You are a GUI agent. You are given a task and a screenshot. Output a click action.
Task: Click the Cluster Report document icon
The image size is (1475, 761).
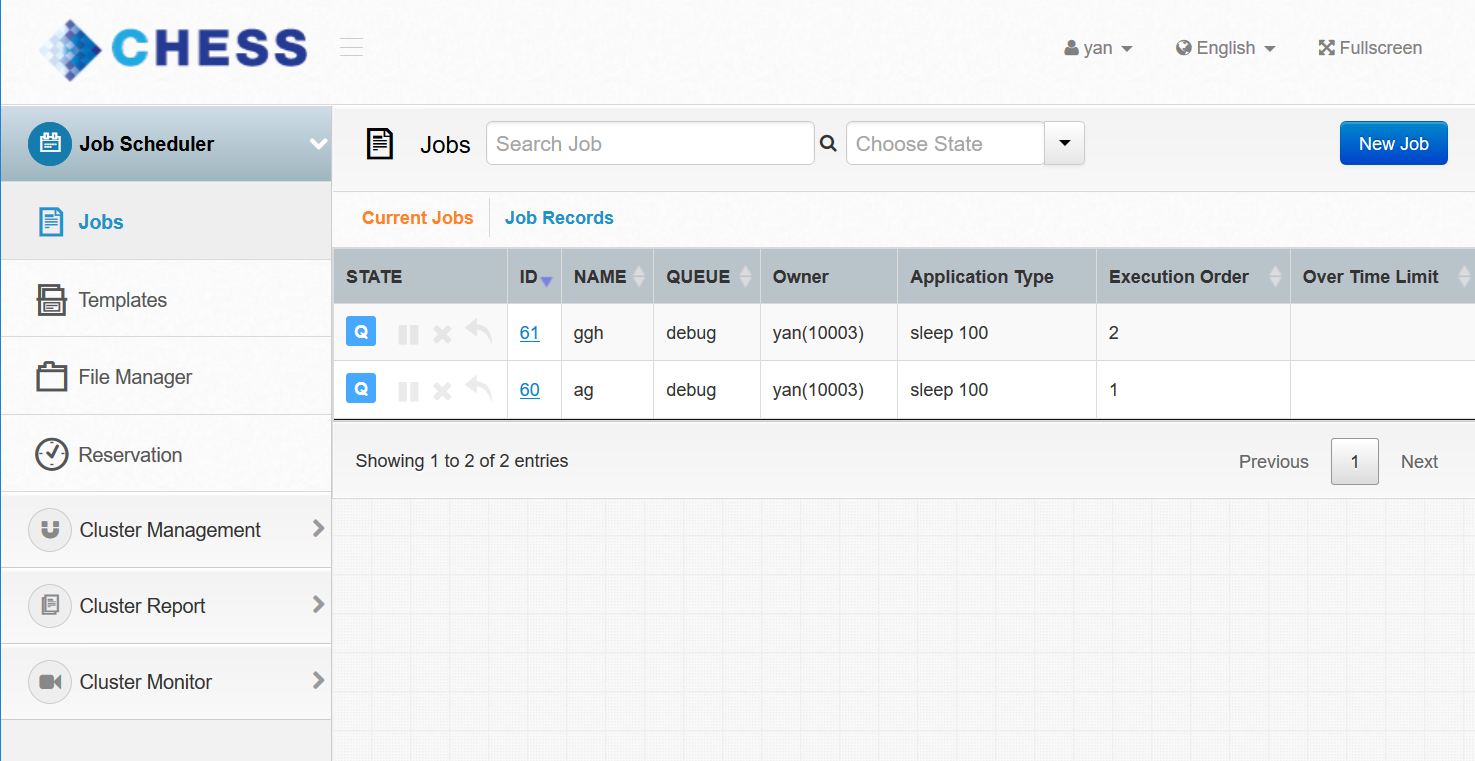pyautogui.click(x=50, y=606)
